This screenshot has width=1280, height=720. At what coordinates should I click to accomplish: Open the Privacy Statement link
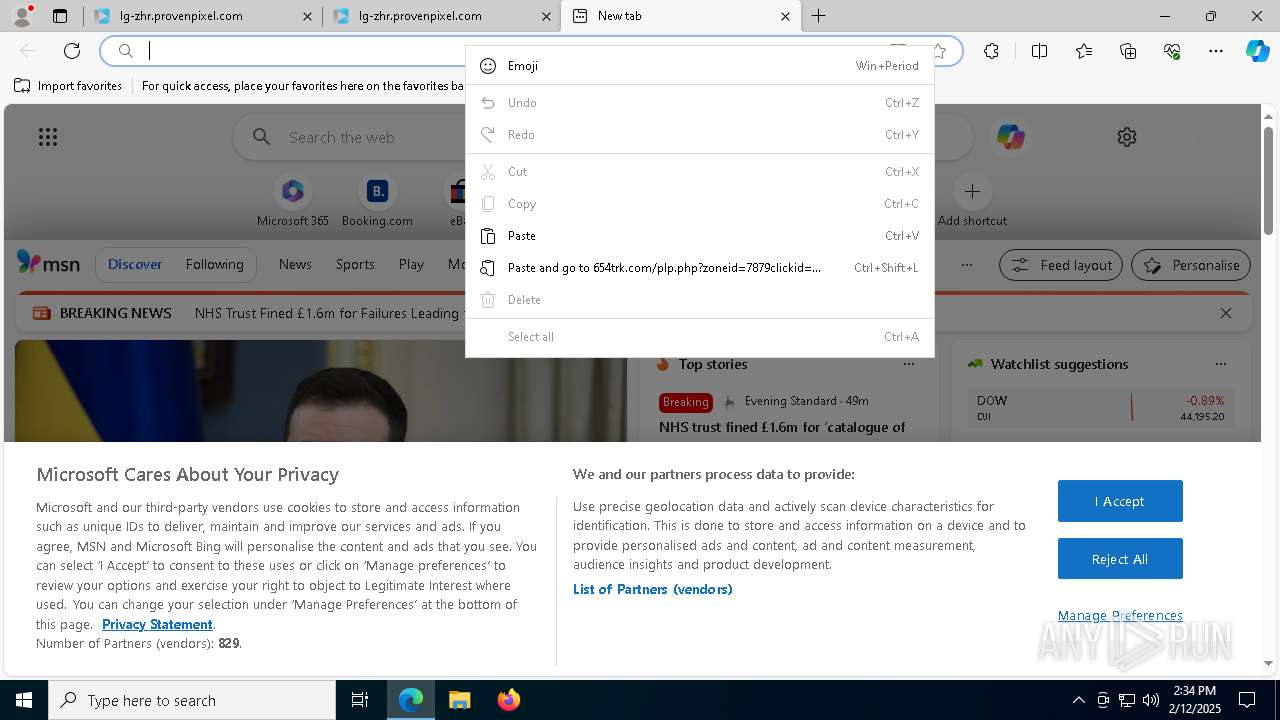(157, 624)
